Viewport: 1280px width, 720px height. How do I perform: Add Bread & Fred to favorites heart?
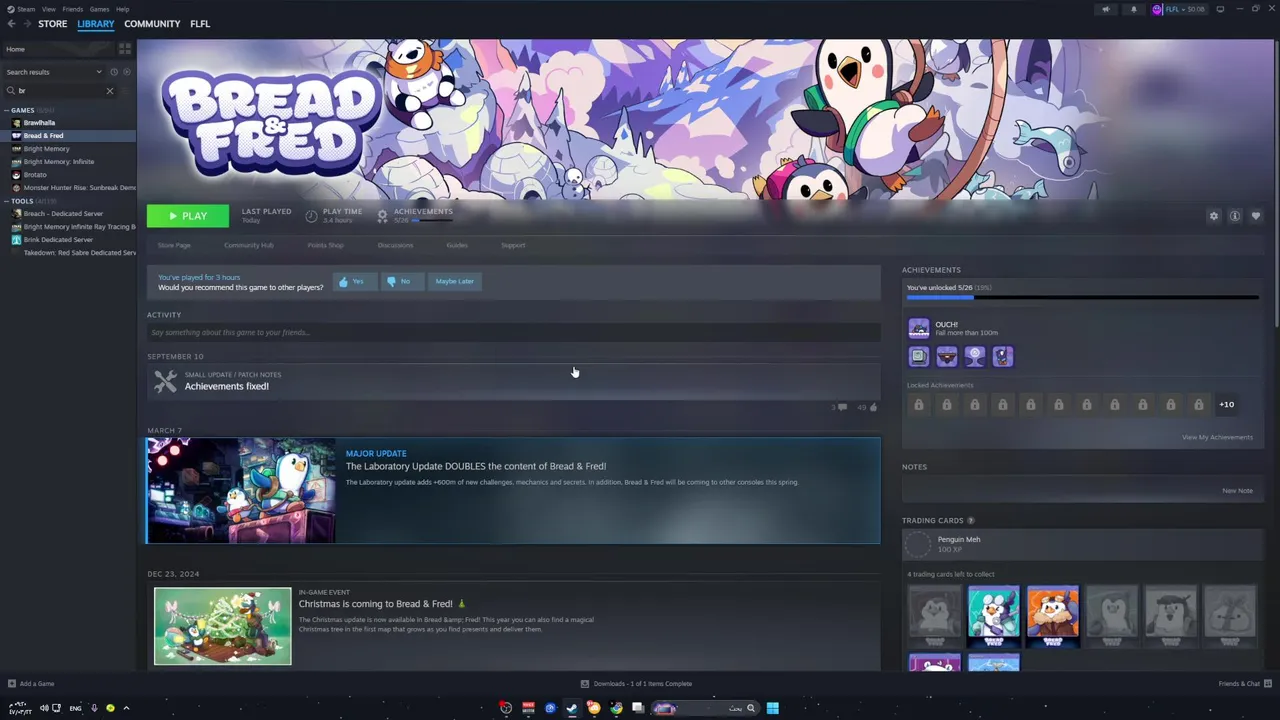[1256, 216]
